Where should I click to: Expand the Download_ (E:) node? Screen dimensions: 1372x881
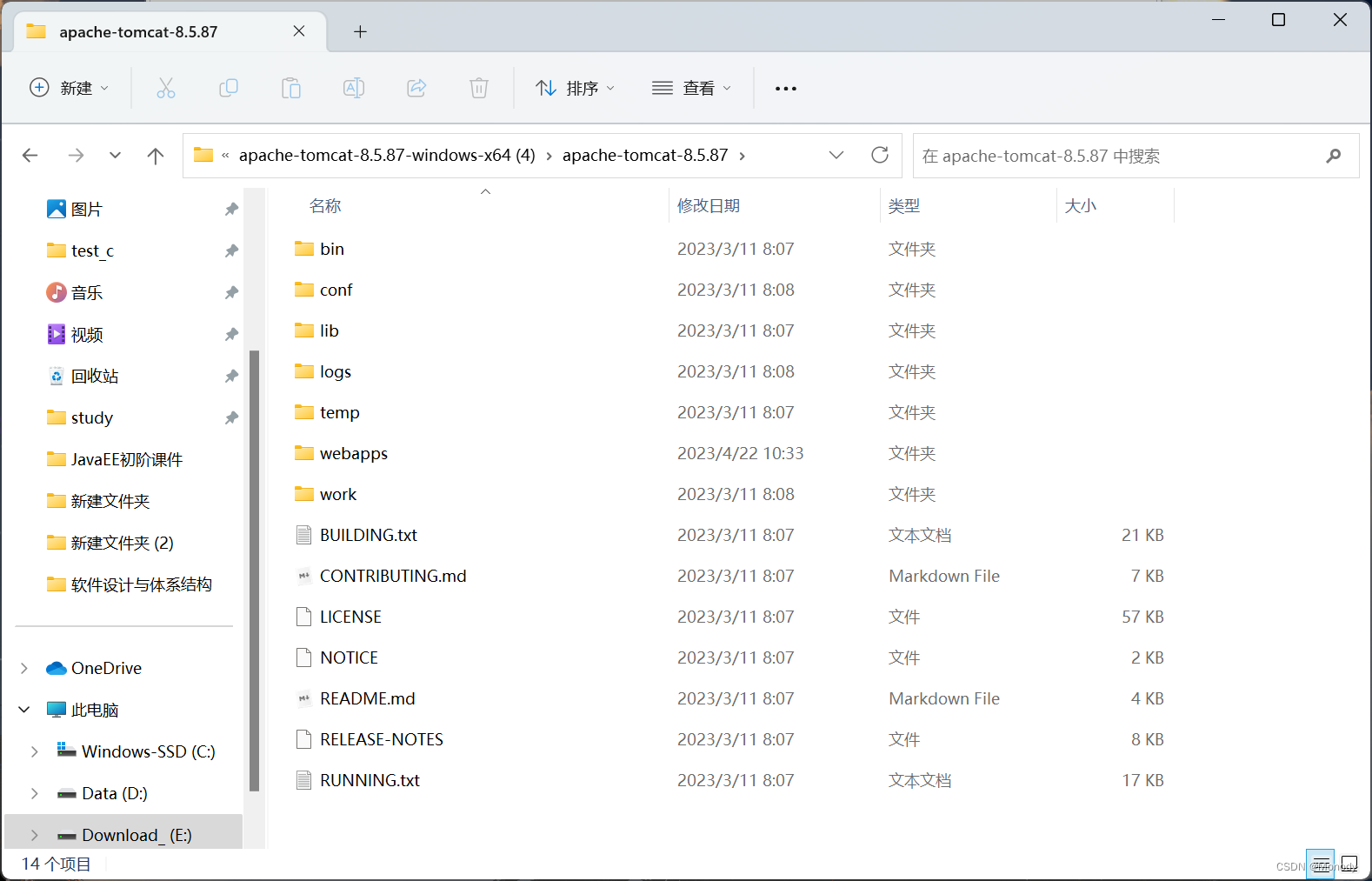[x=35, y=835]
